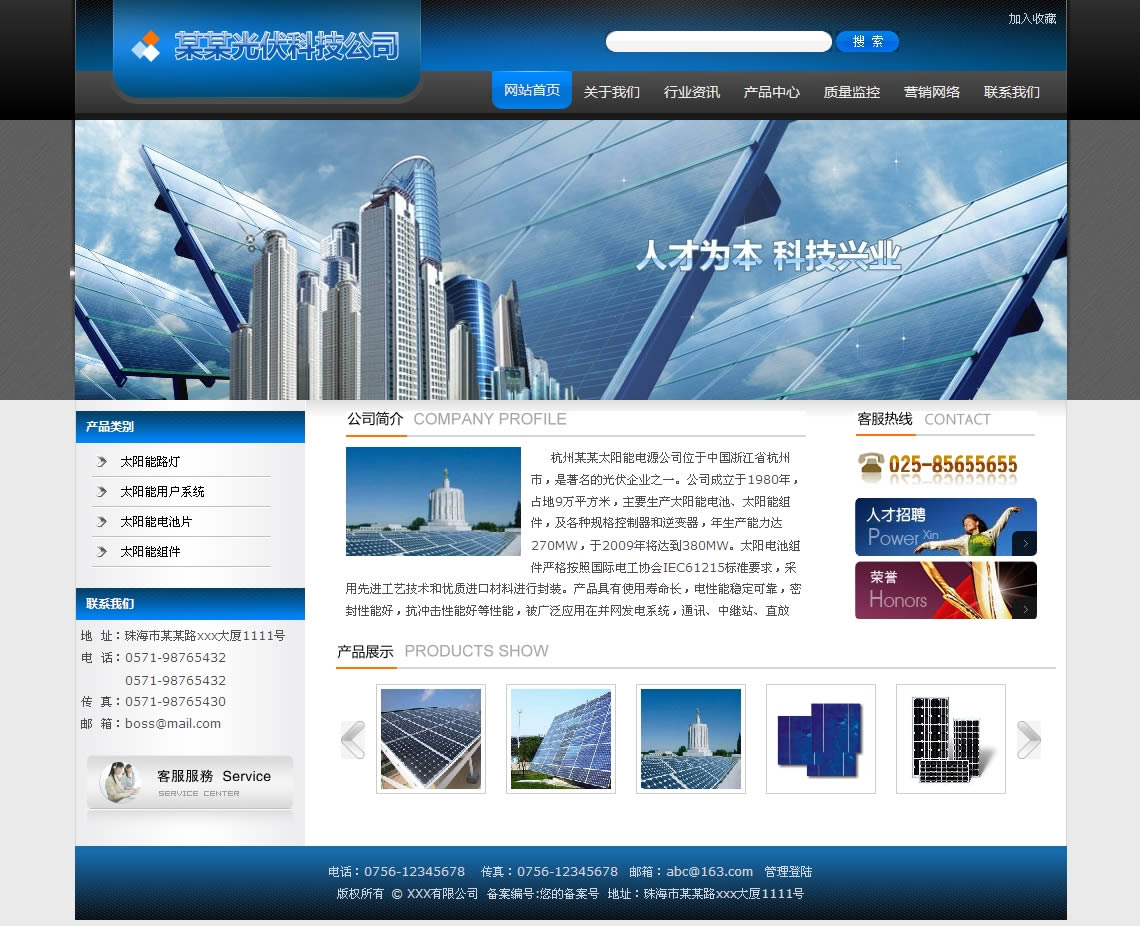Select 太阳能用户系统 product category
The image size is (1140, 926).
pyautogui.click(x=162, y=492)
